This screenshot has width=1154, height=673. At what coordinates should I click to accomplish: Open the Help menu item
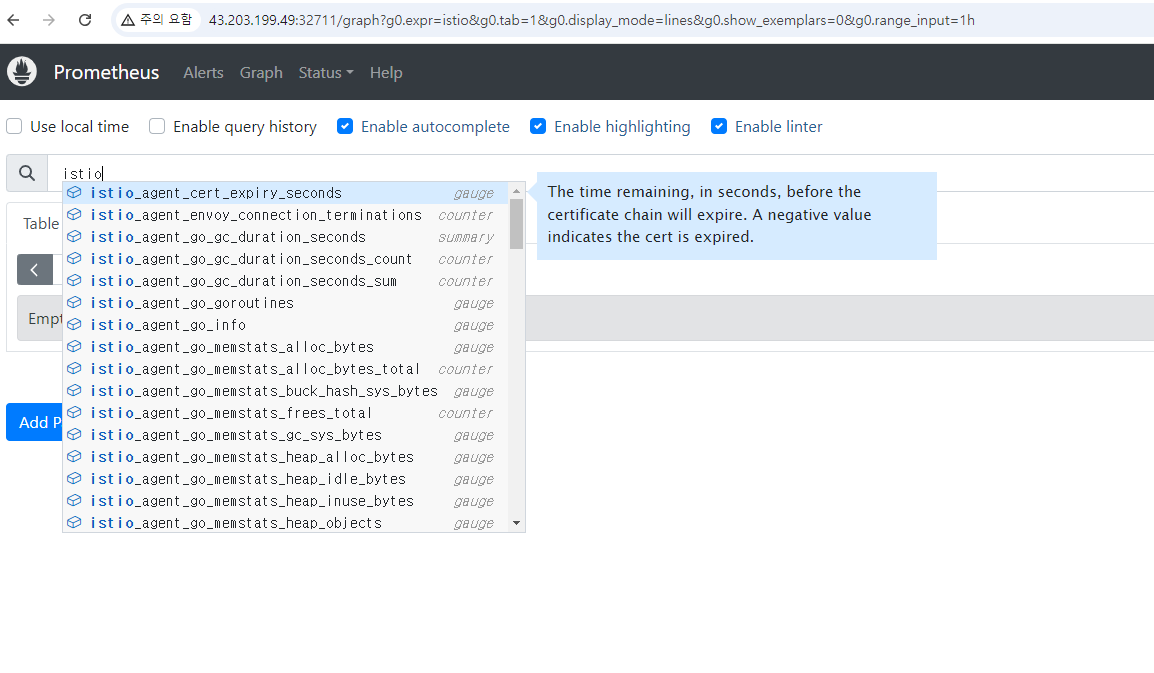pyautogui.click(x=386, y=72)
